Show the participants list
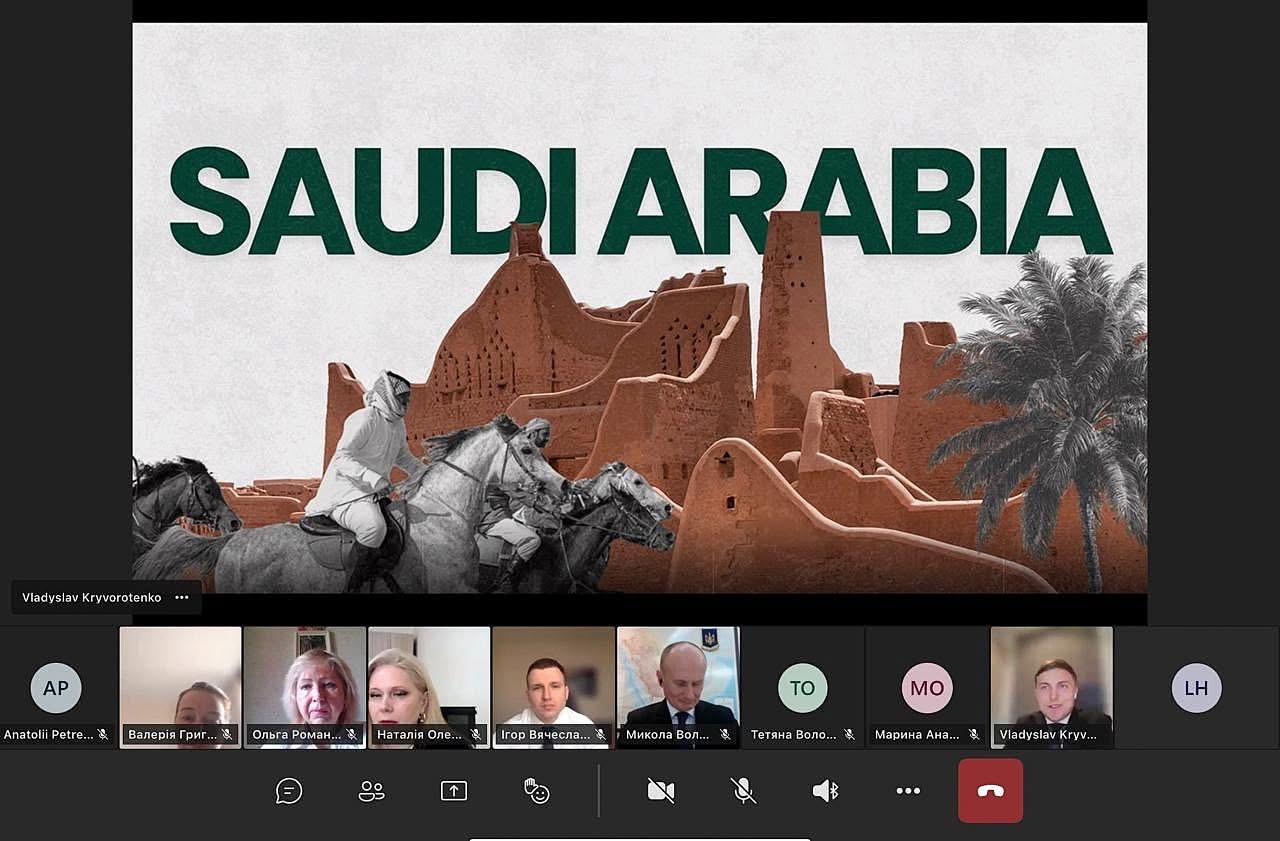Image resolution: width=1280 pixels, height=841 pixels. [371, 791]
